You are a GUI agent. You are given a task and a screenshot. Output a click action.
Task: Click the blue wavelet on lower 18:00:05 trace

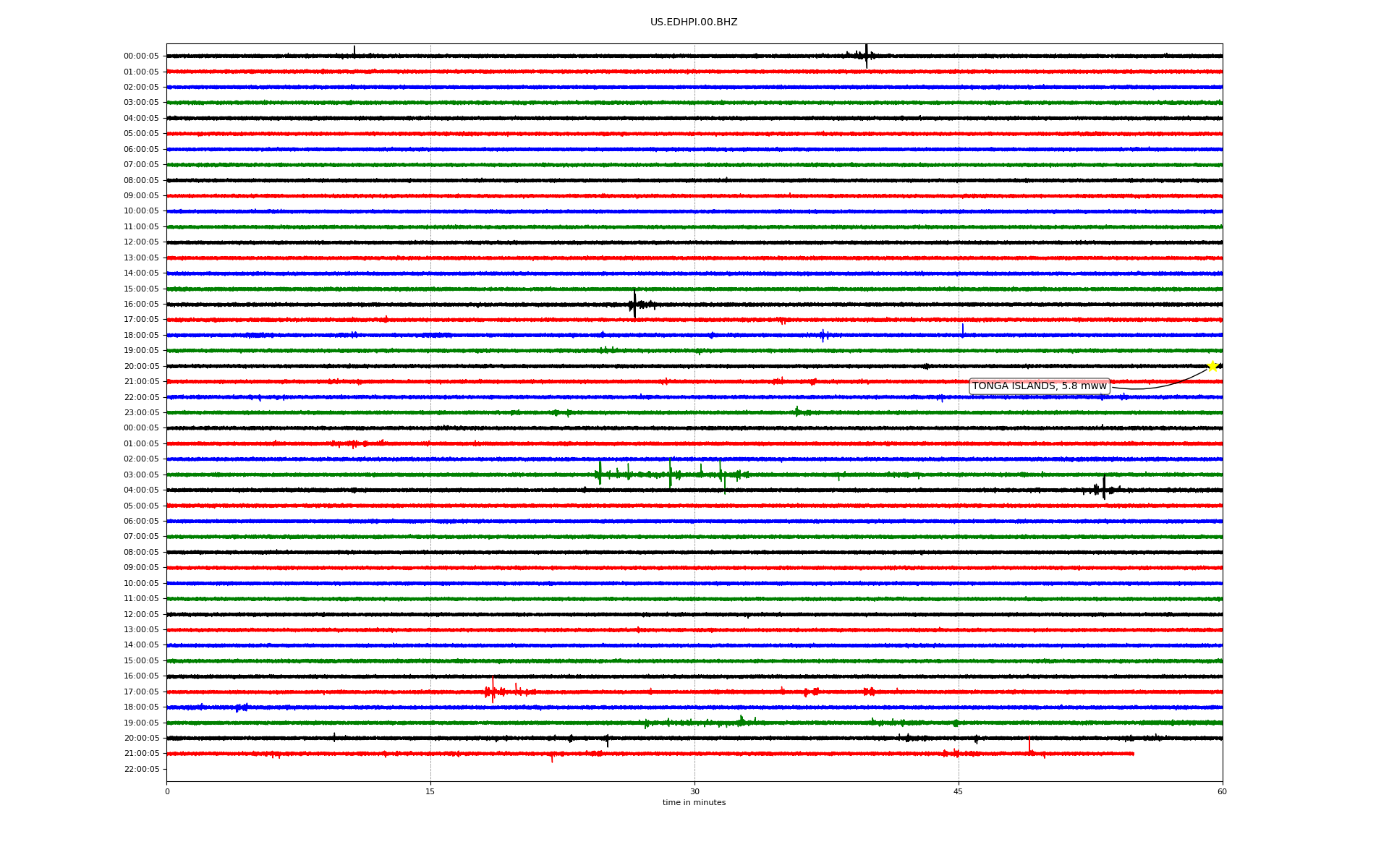[242, 707]
